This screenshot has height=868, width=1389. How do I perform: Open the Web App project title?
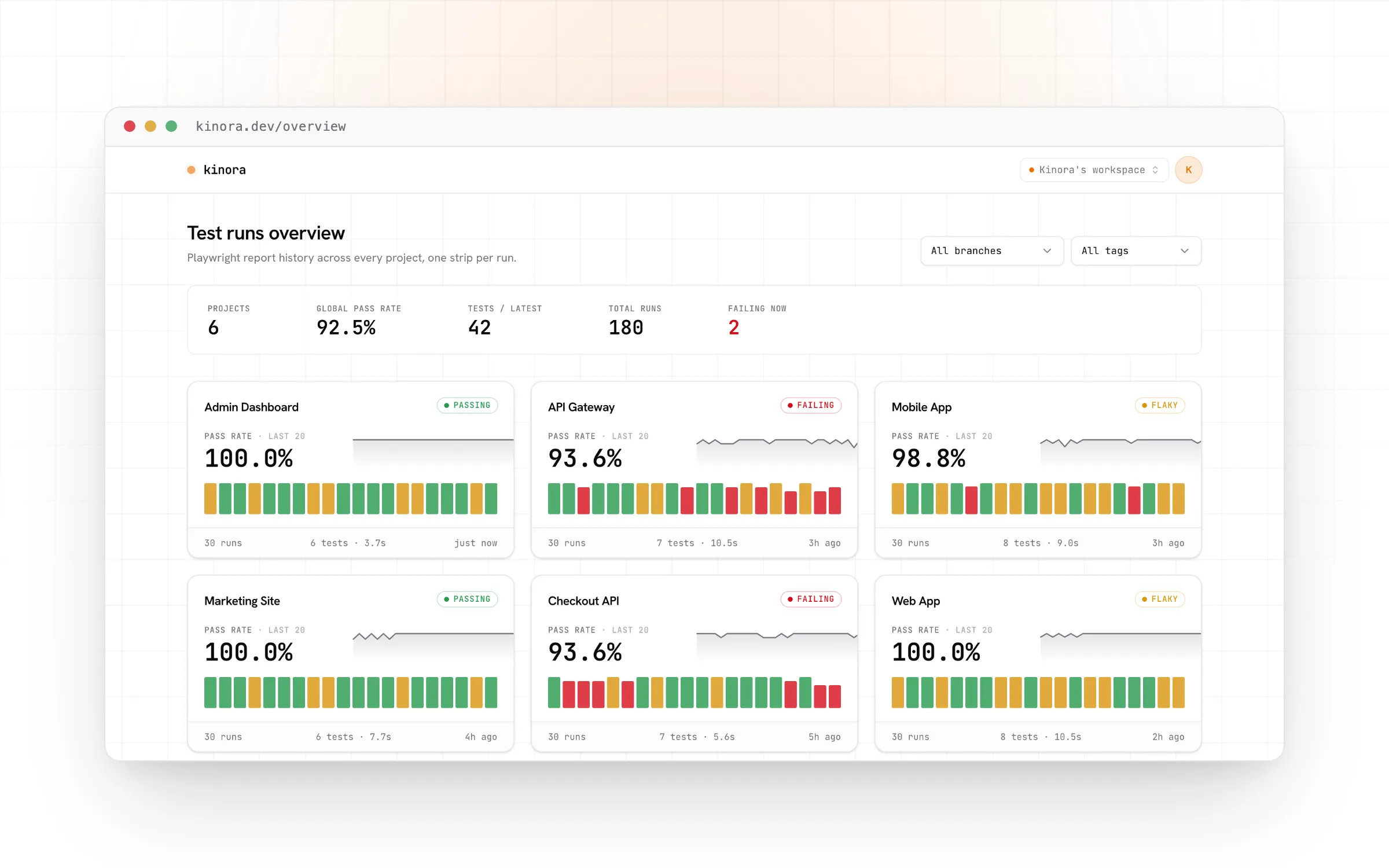pyautogui.click(x=916, y=601)
